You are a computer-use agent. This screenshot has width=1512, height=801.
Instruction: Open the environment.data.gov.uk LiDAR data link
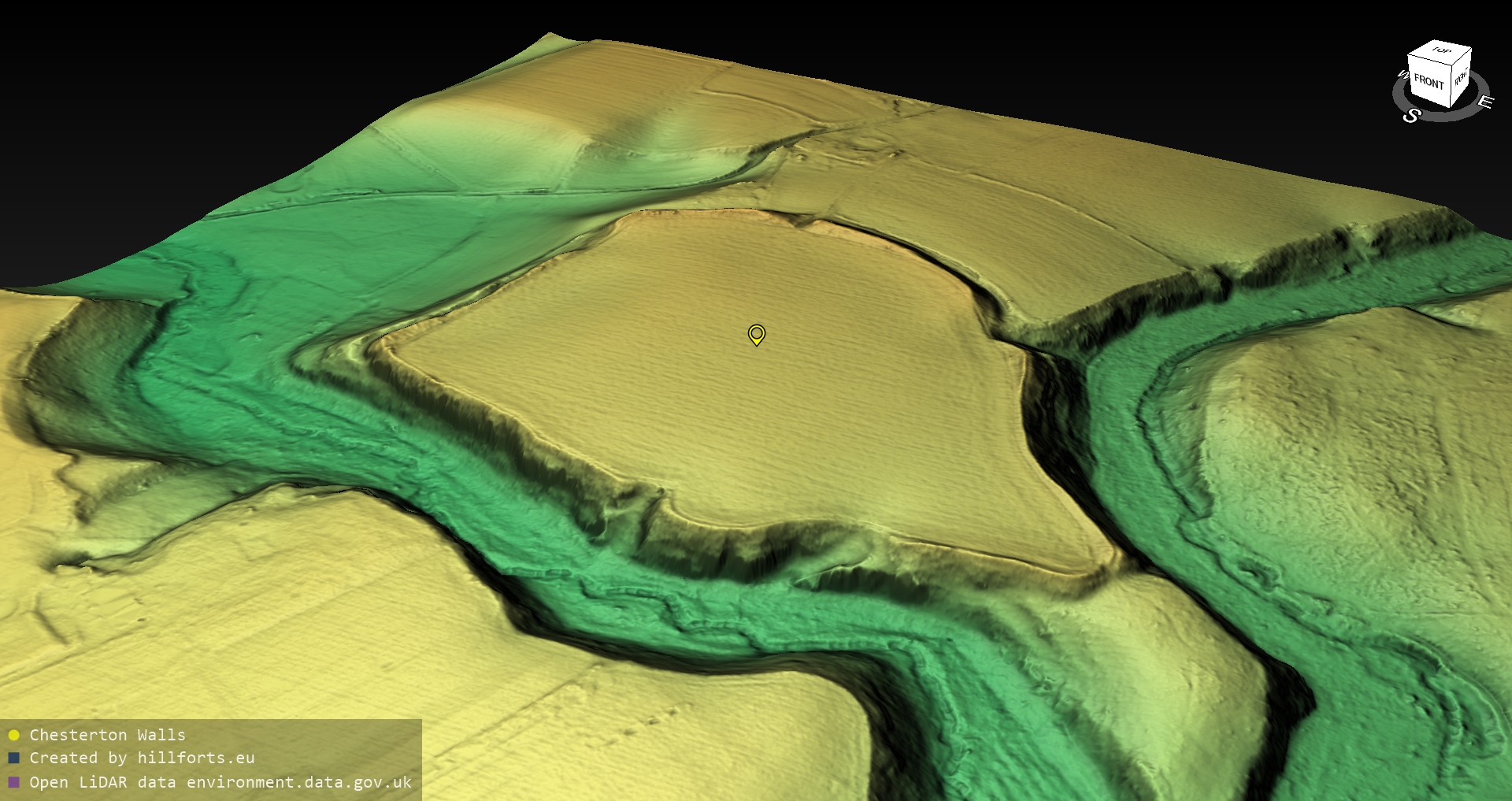(x=298, y=782)
